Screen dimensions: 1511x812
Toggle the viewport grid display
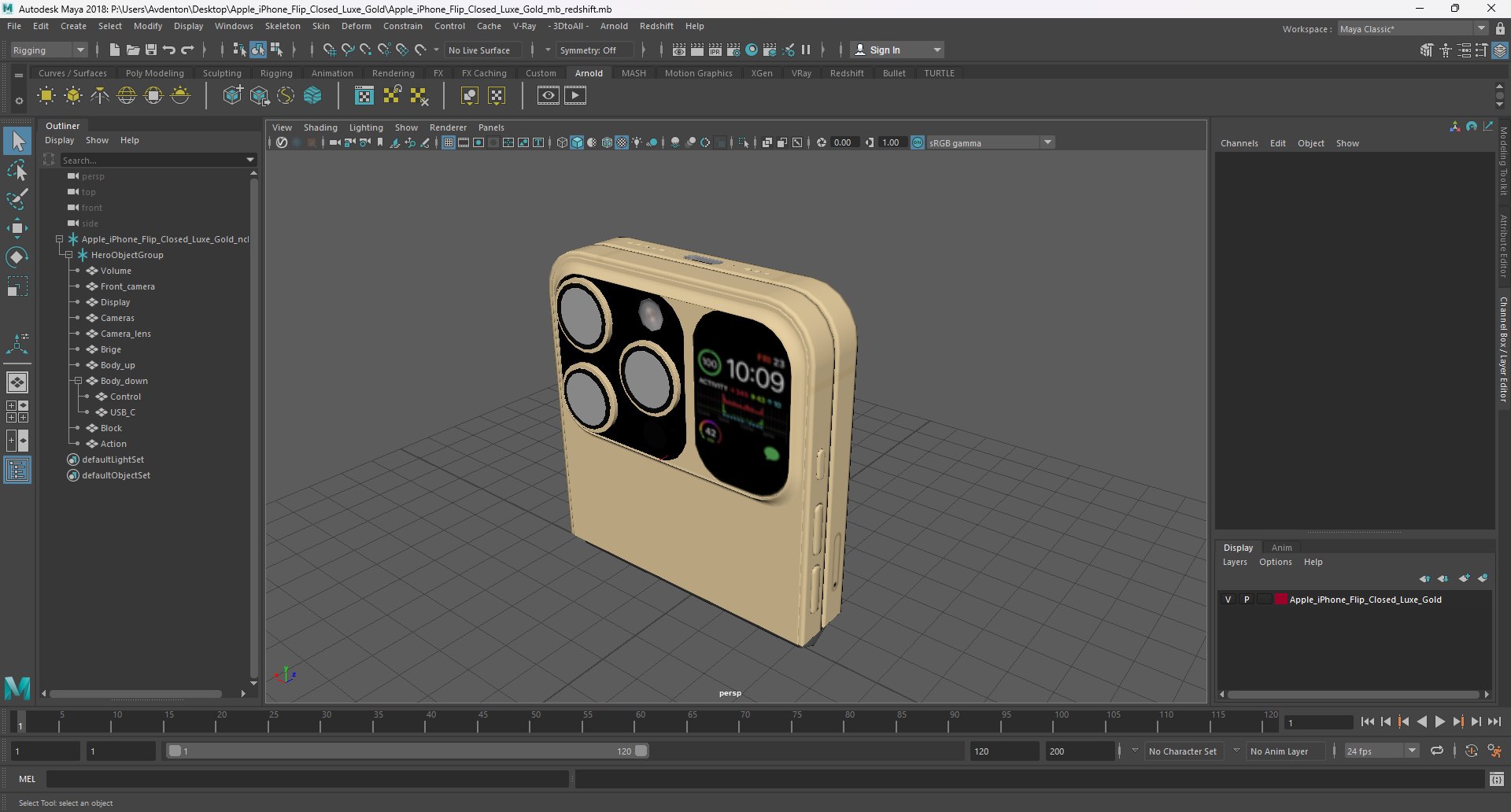448,142
